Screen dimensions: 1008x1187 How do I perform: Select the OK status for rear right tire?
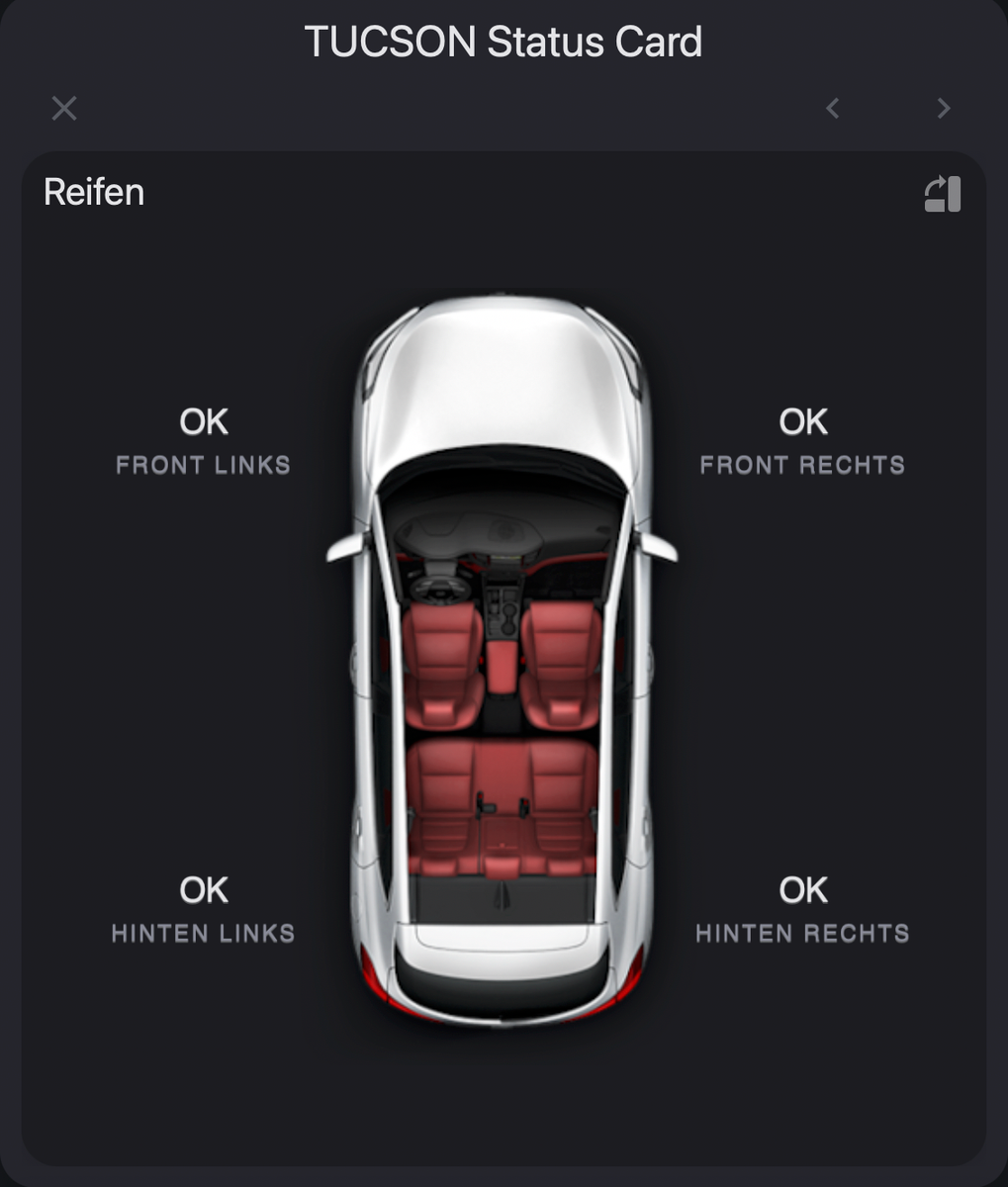tap(803, 890)
